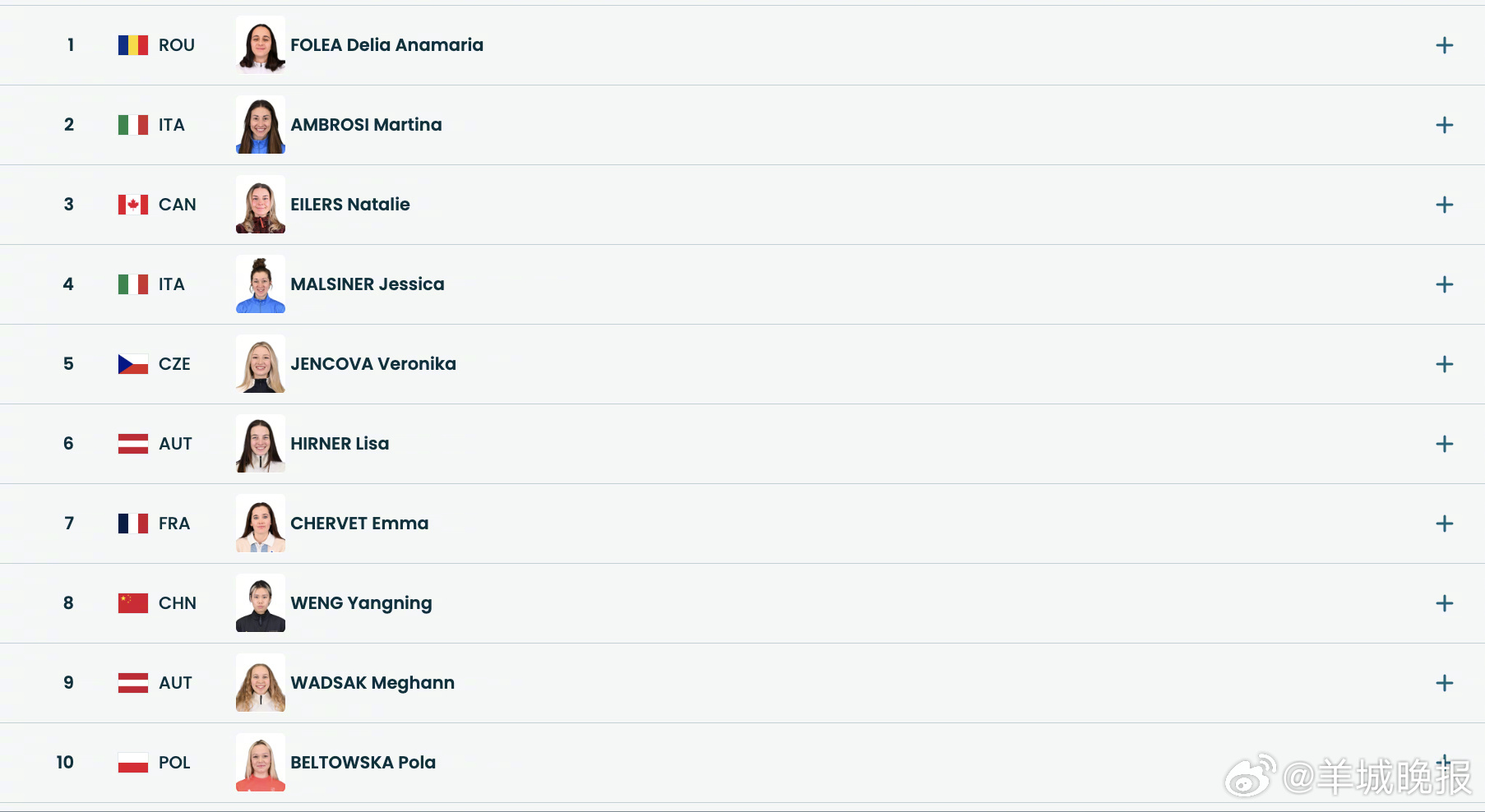The height and width of the screenshot is (812, 1485).
Task: Click the name WADSAK Meghann
Action: 372,683
